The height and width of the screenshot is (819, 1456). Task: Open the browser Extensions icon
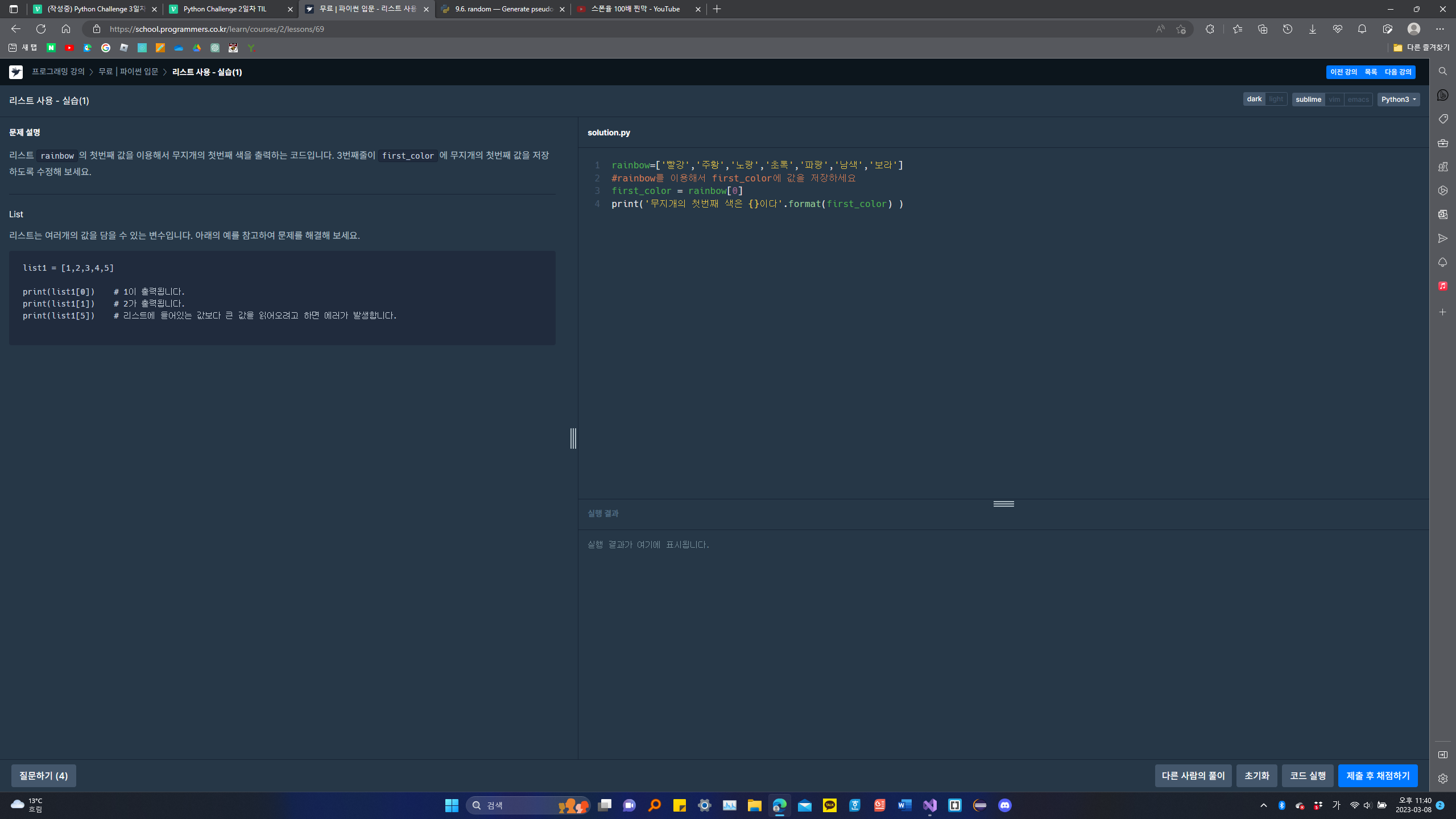coord(1210,28)
